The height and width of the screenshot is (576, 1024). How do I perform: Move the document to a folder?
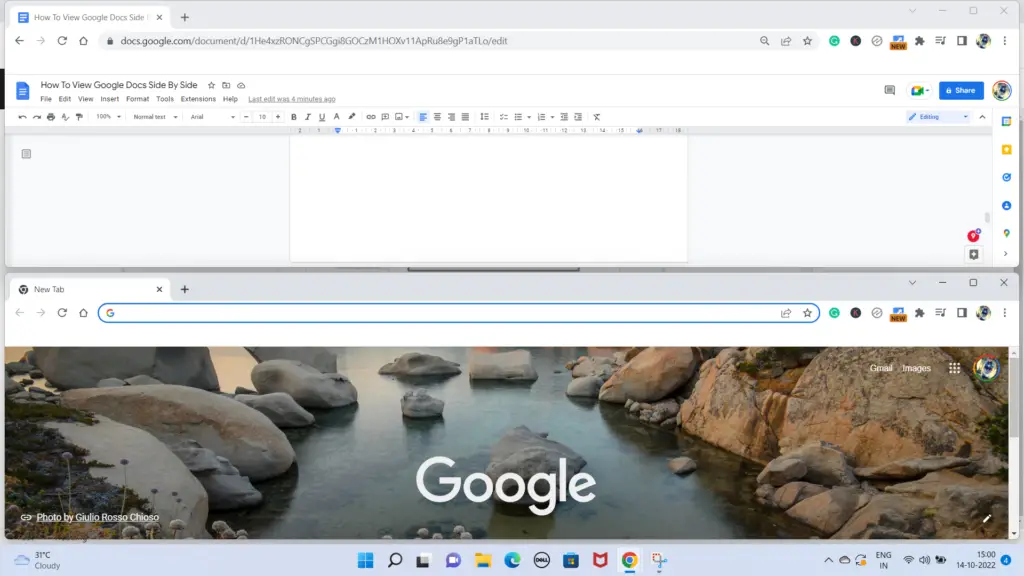click(x=226, y=86)
